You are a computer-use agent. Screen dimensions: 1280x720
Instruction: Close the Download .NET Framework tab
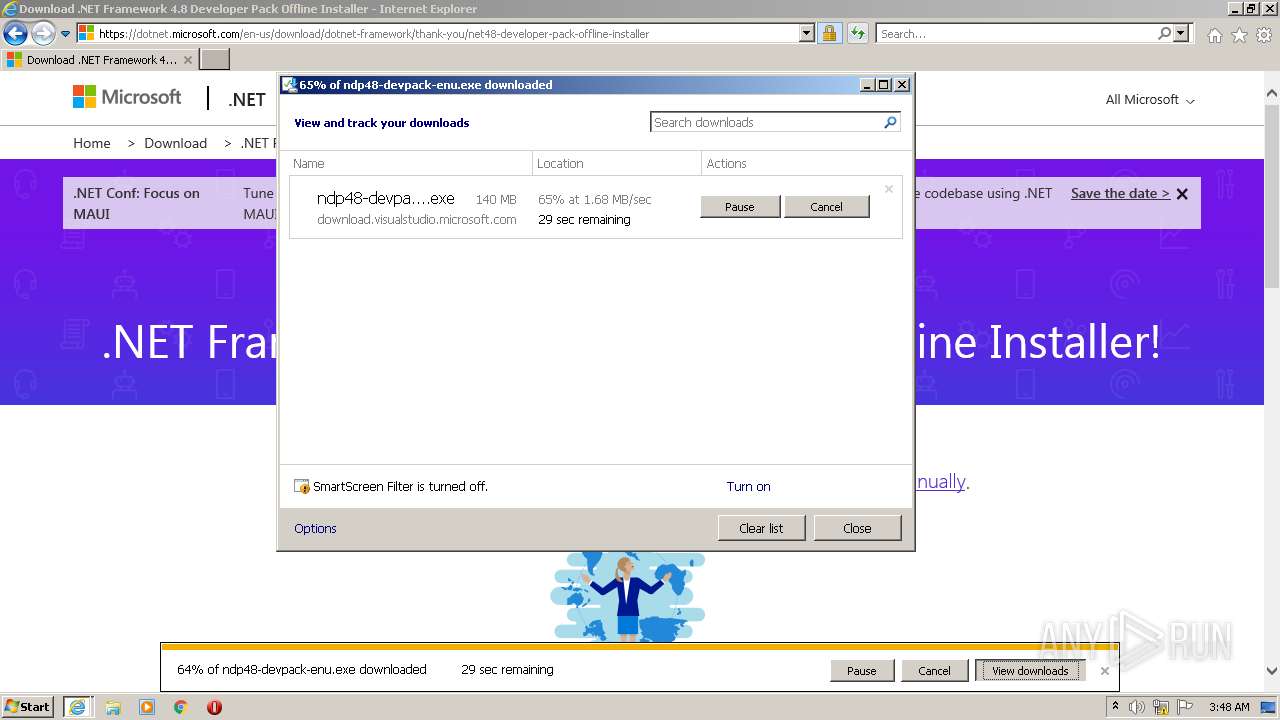click(187, 60)
